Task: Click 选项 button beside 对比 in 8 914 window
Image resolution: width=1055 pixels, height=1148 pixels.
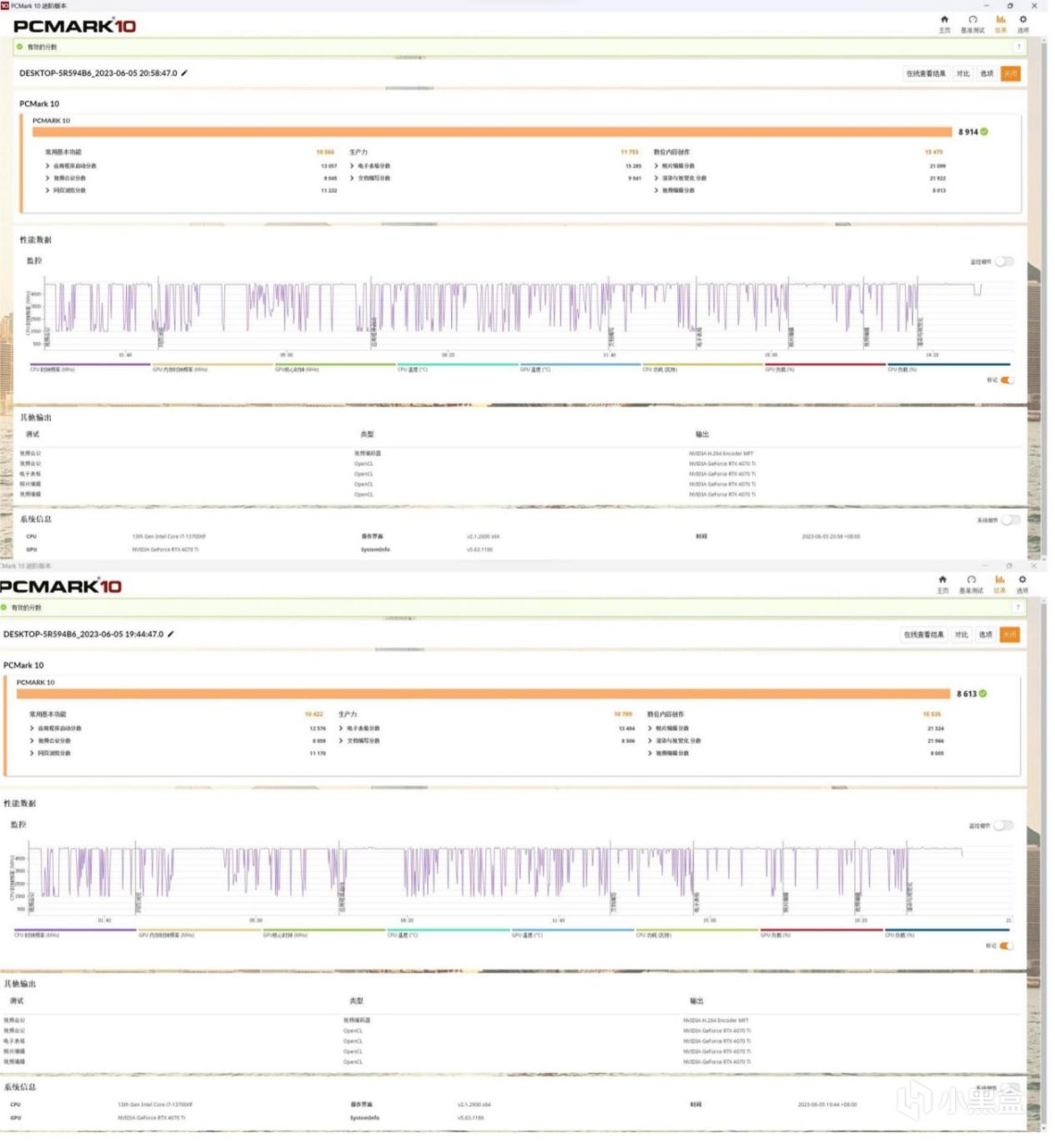Action: [987, 73]
